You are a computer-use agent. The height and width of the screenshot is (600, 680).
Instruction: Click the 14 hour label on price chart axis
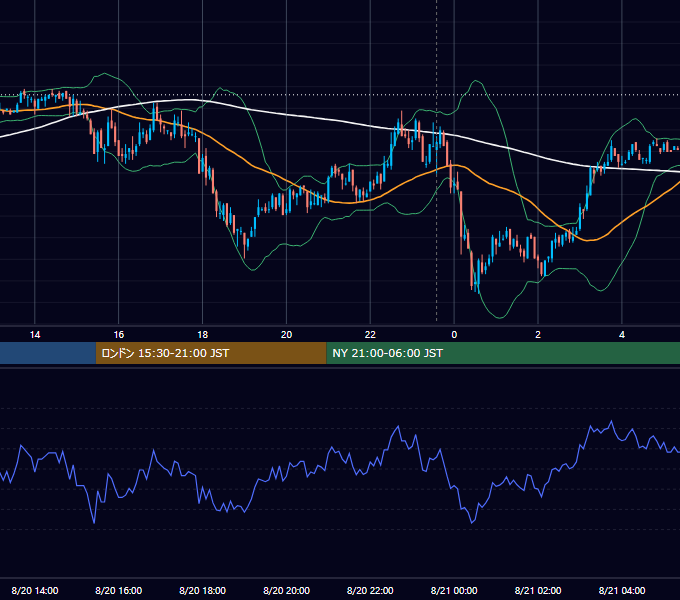[x=35, y=335]
